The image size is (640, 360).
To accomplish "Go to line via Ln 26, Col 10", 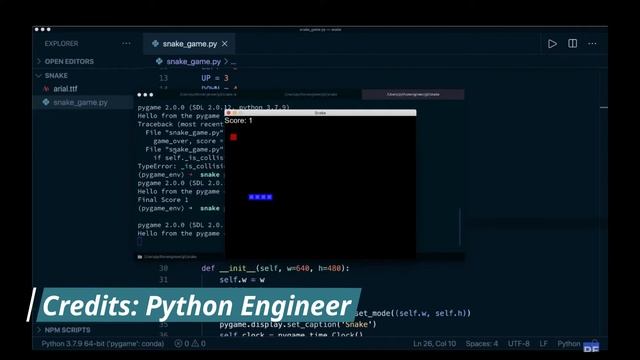I will point(434,344).
